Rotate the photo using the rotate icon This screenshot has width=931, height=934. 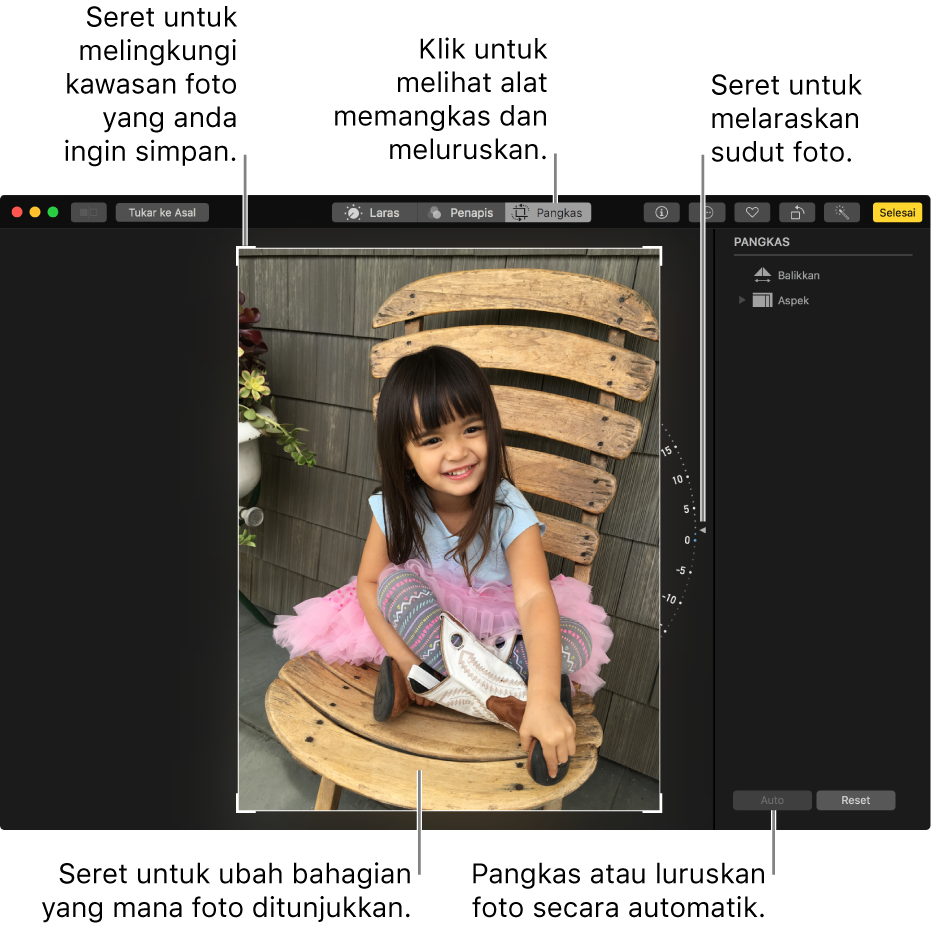(797, 212)
